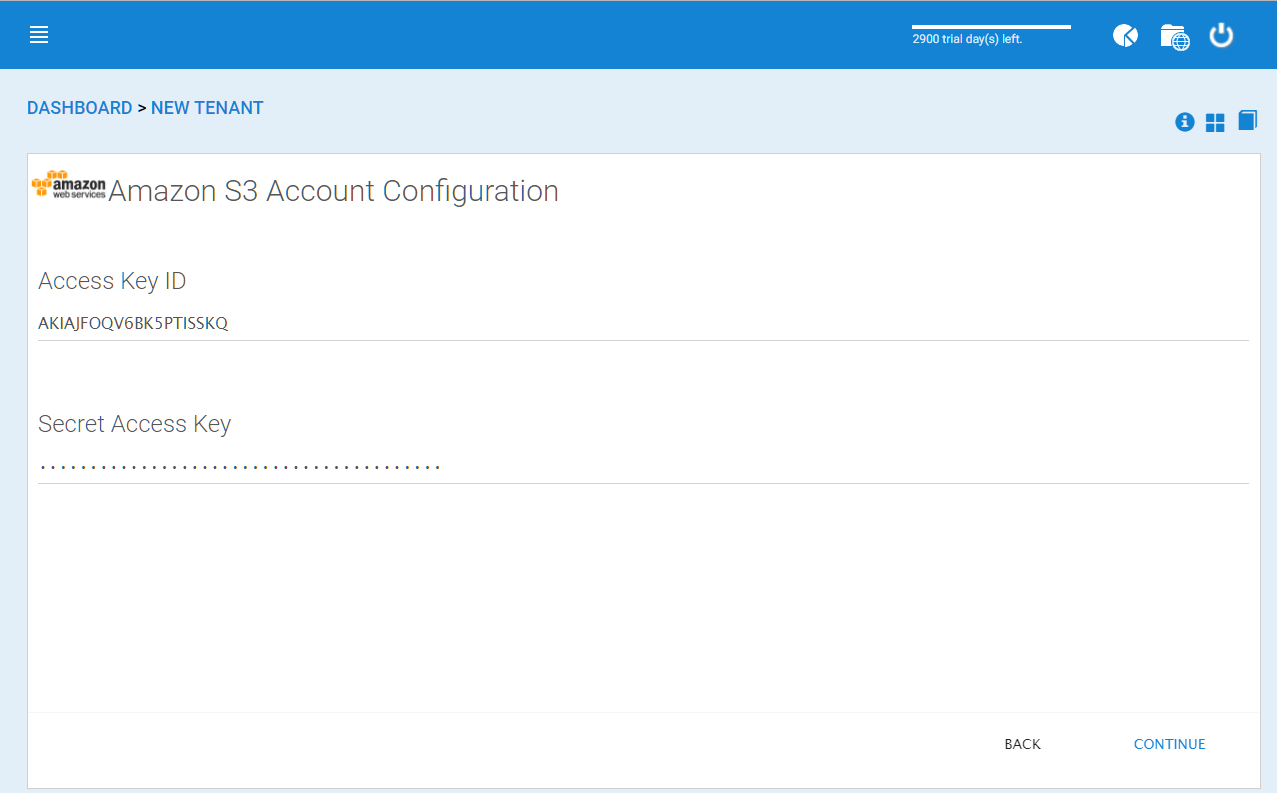This screenshot has height=793, width=1277.
Task: Open the folder with globe icon
Action: 1174,37
